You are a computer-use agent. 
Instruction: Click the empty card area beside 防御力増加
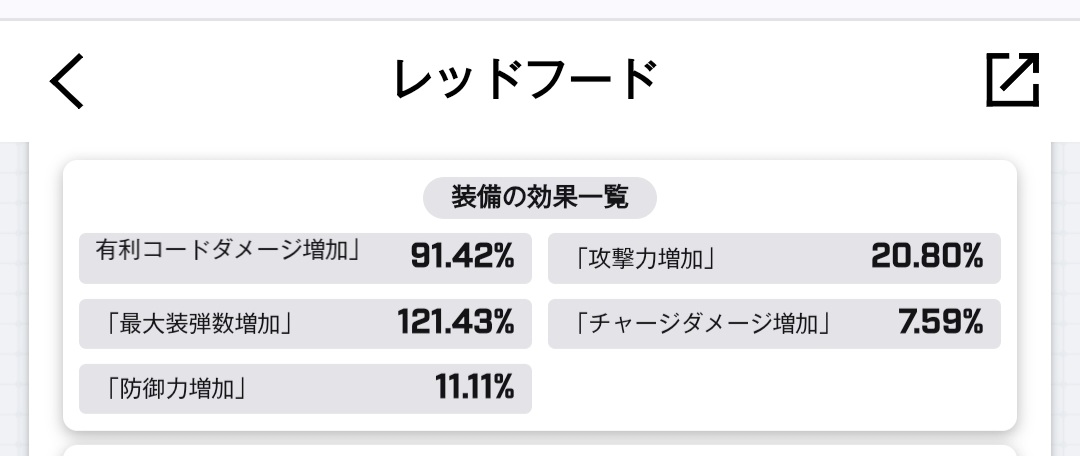774,389
